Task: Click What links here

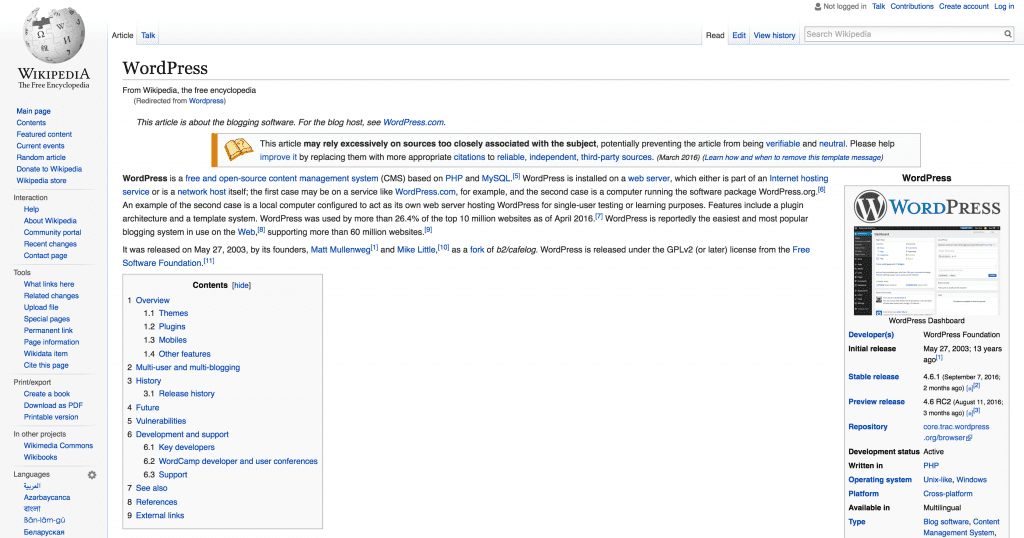Action: [x=49, y=284]
